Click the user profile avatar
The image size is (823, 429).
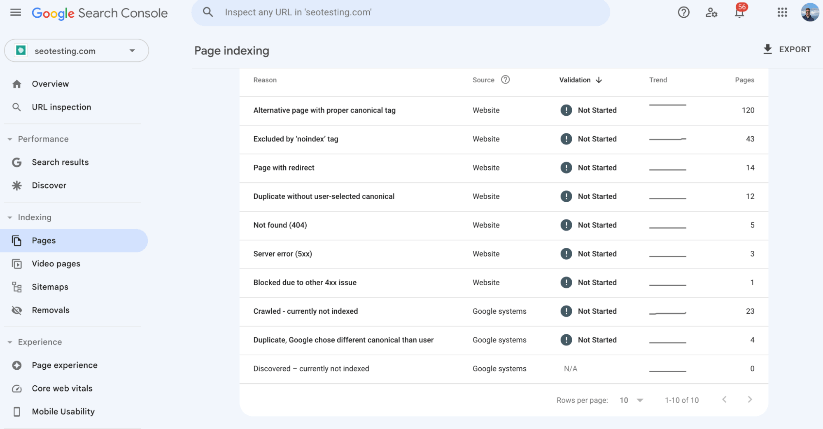pos(809,13)
